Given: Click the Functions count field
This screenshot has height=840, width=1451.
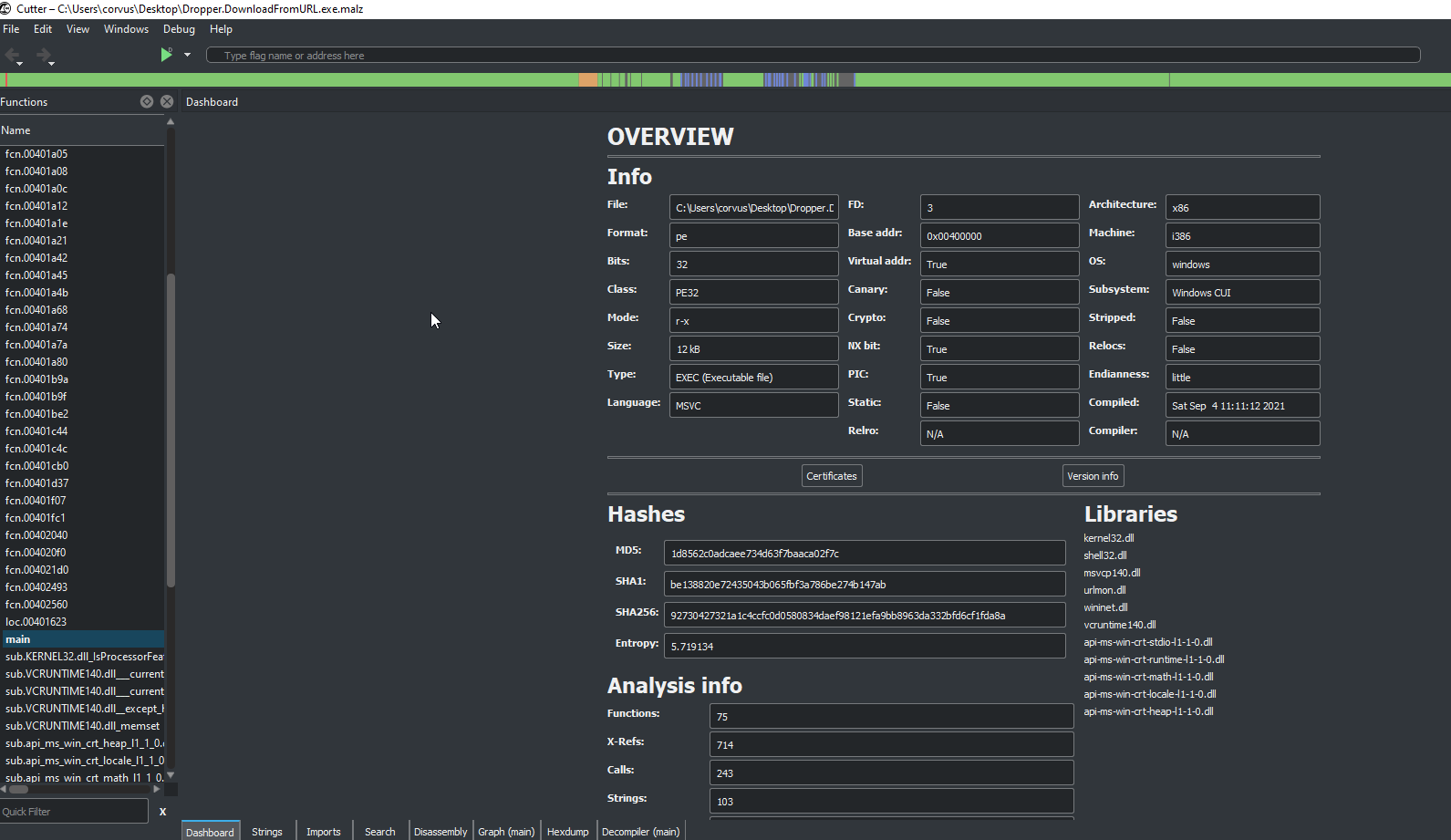Looking at the screenshot, I should [x=891, y=716].
